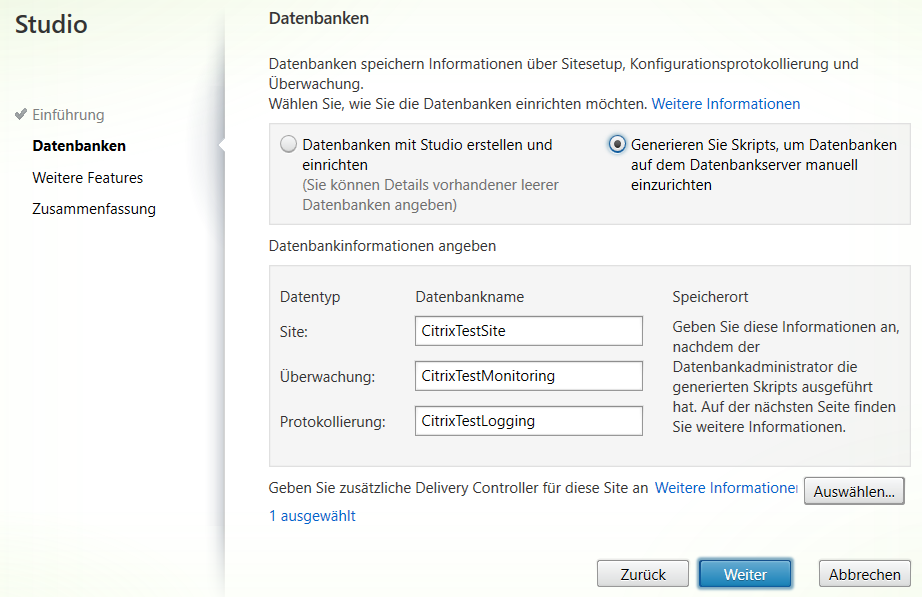
Task: Go to the Einführung step
Action: [68, 115]
